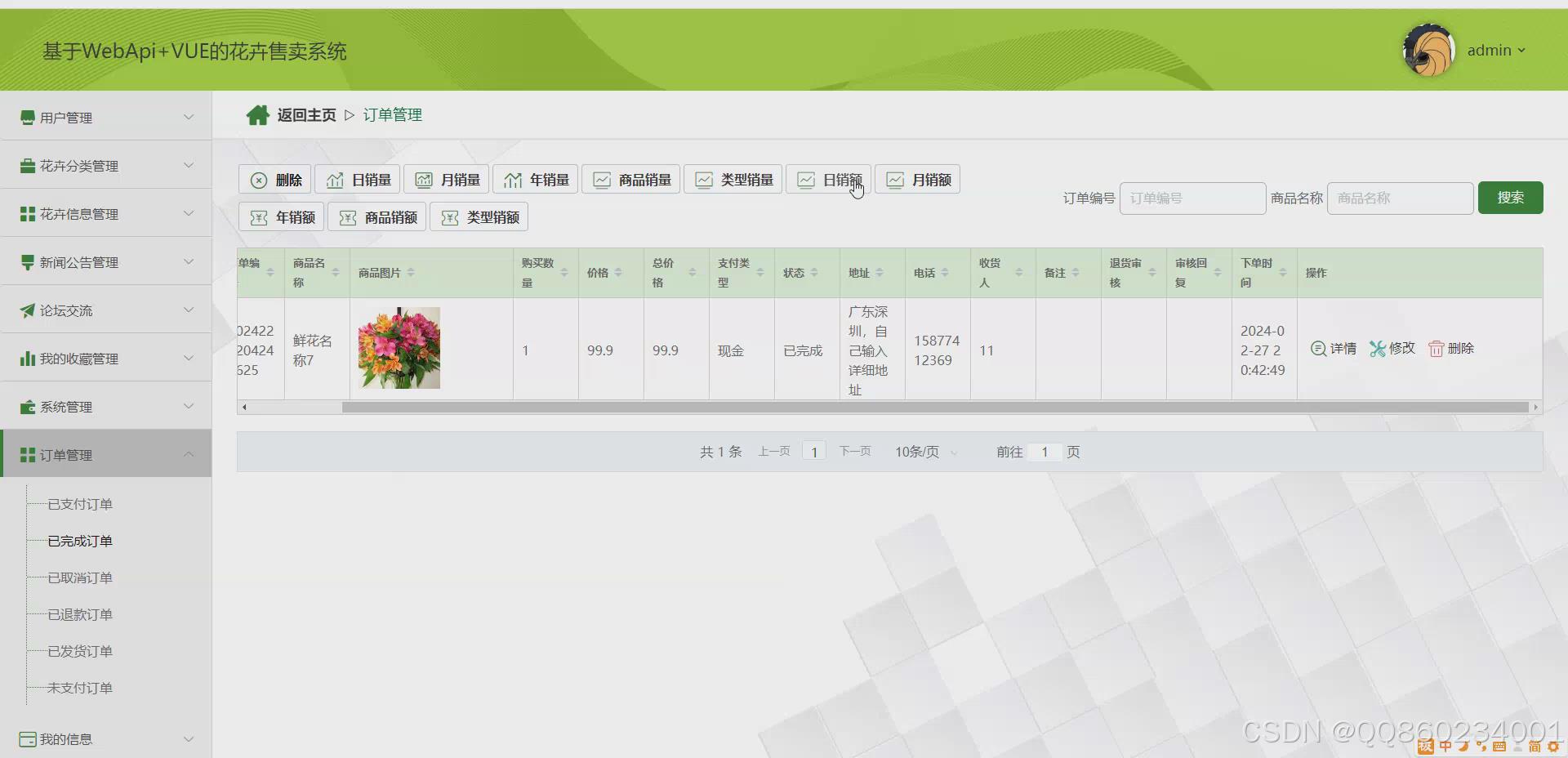This screenshot has height=758, width=1568.
Task: Click the chart icon on 商品销量 button
Action: point(602,181)
